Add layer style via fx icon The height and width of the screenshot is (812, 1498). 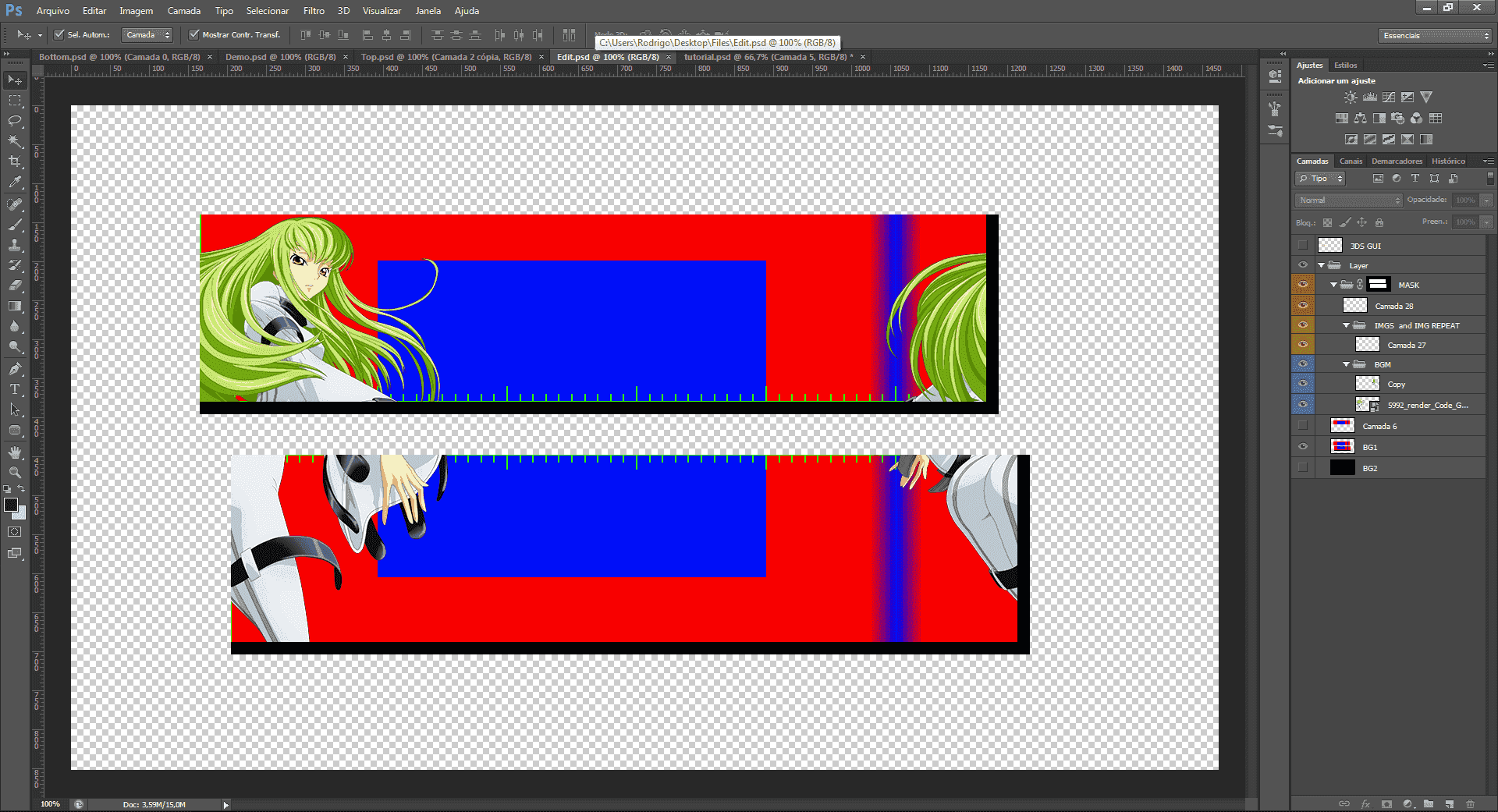pos(1365,803)
